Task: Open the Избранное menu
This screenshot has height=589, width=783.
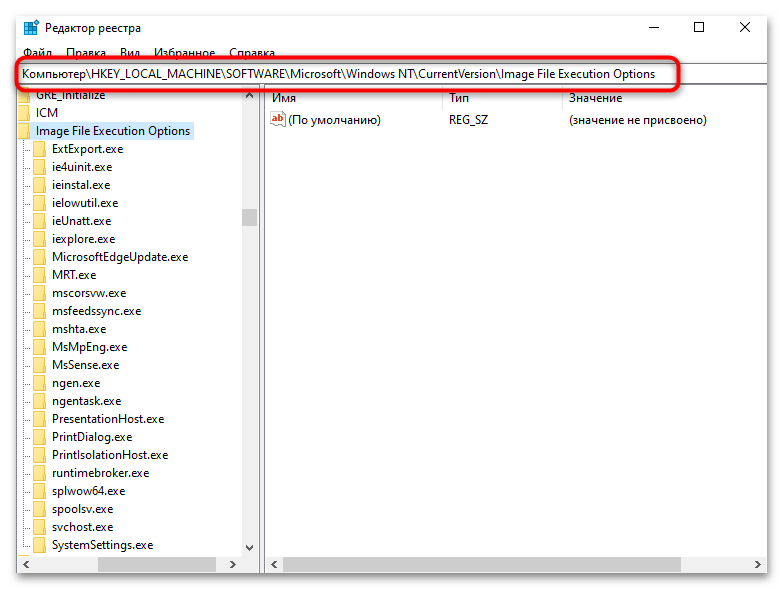Action: 184,52
